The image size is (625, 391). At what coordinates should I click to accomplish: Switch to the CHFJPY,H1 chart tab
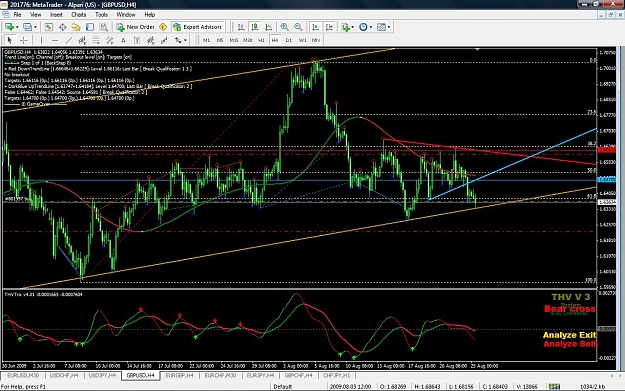(x=337, y=375)
